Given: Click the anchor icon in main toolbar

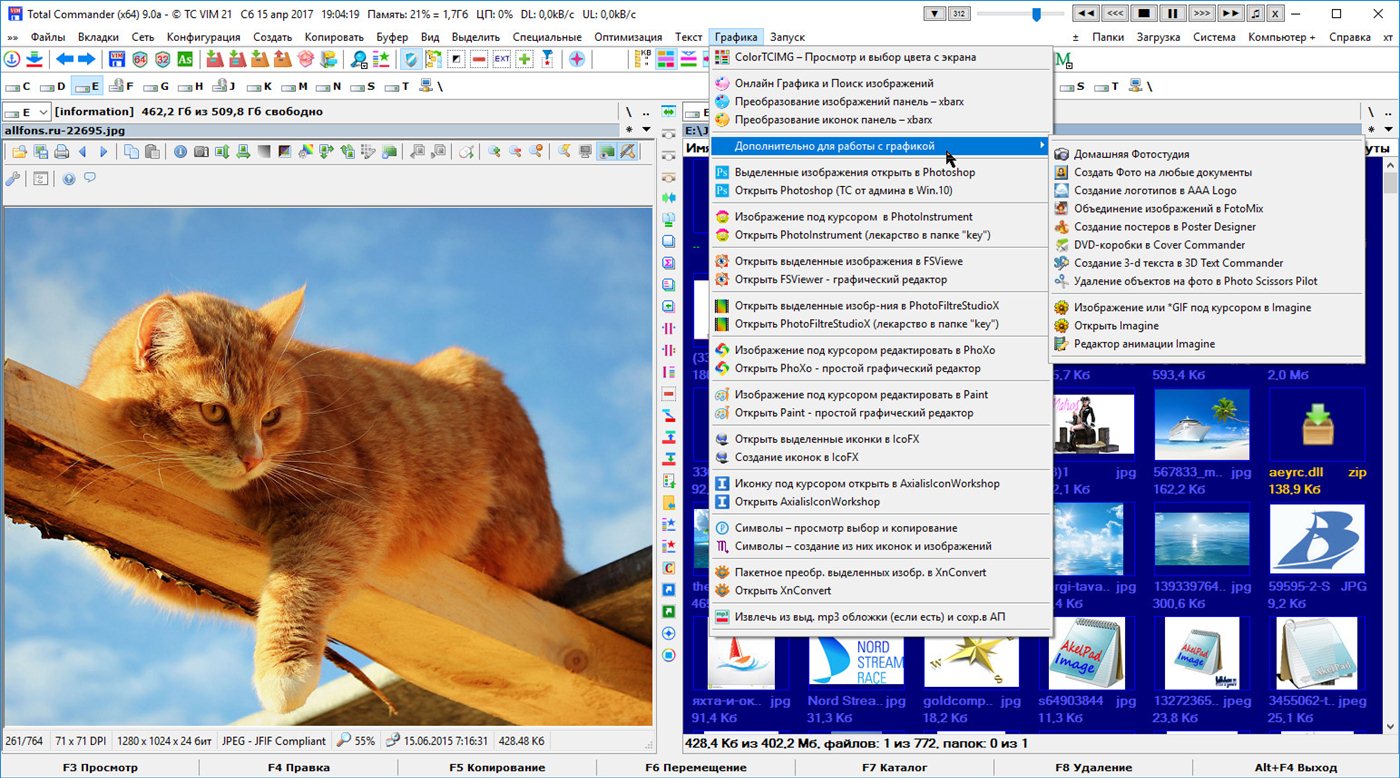Looking at the screenshot, I should click(13, 59).
